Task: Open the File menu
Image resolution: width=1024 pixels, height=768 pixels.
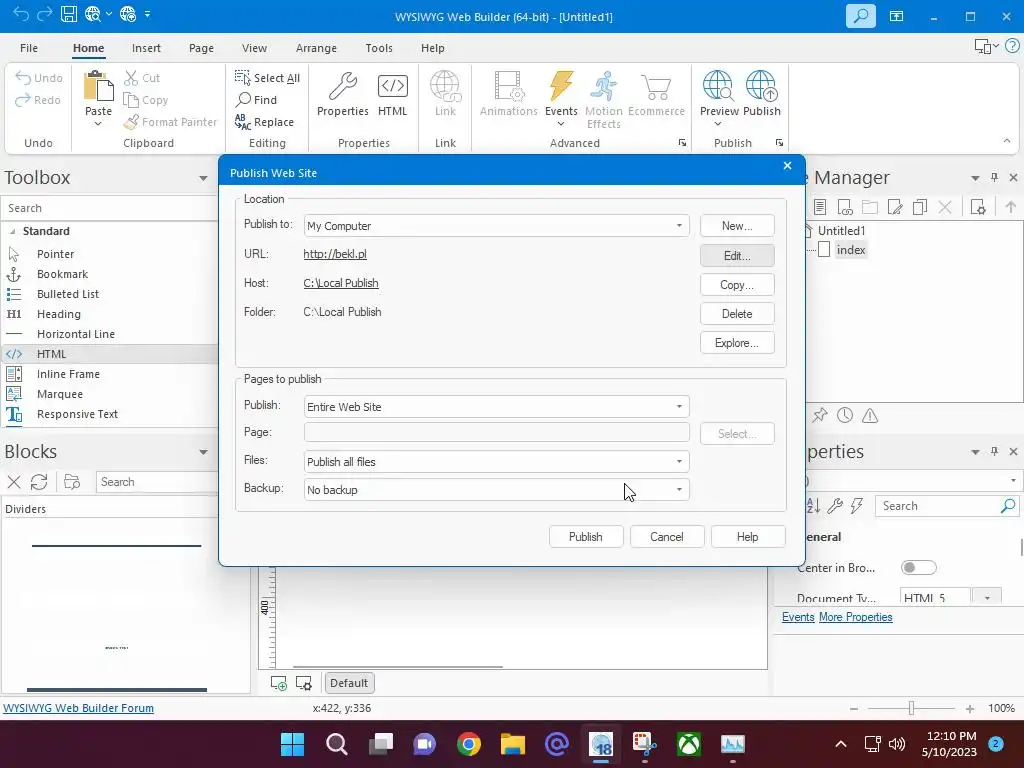Action: 29,48
